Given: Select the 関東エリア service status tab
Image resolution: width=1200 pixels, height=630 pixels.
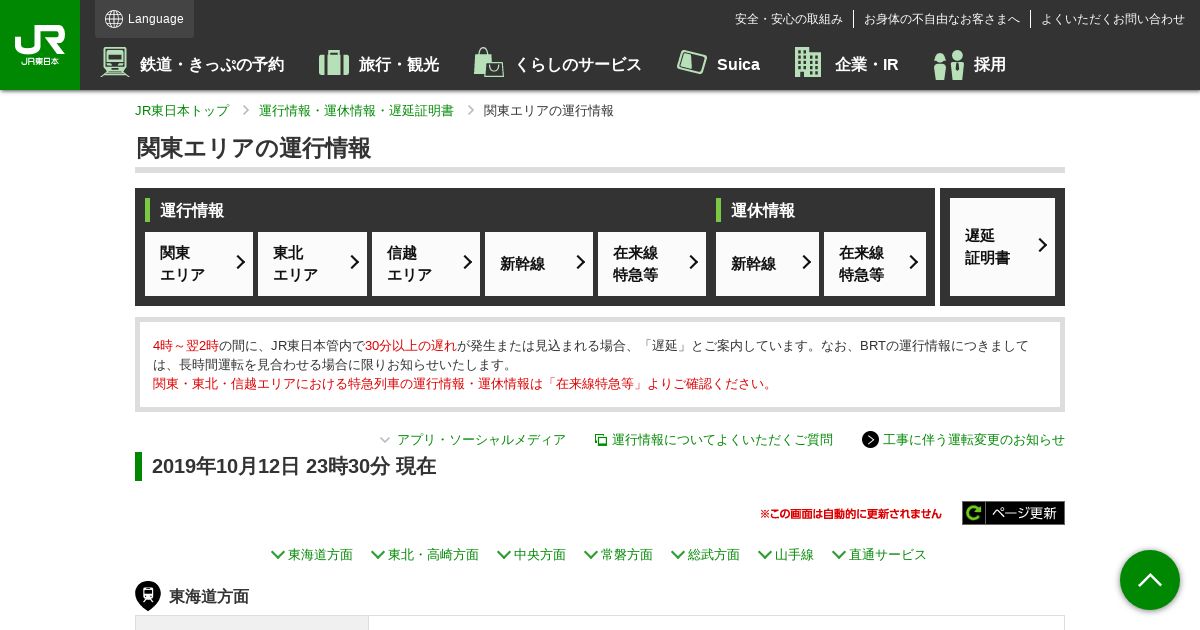Looking at the screenshot, I should [x=199, y=264].
